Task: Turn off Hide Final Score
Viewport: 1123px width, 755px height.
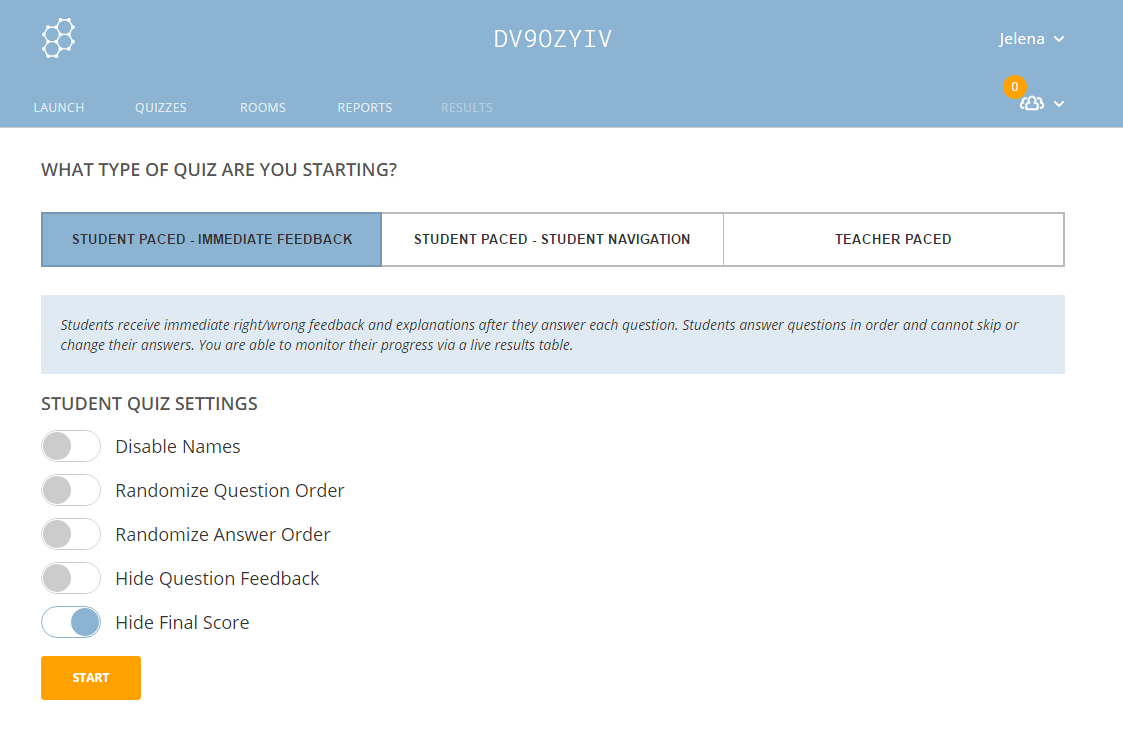Action: point(71,623)
